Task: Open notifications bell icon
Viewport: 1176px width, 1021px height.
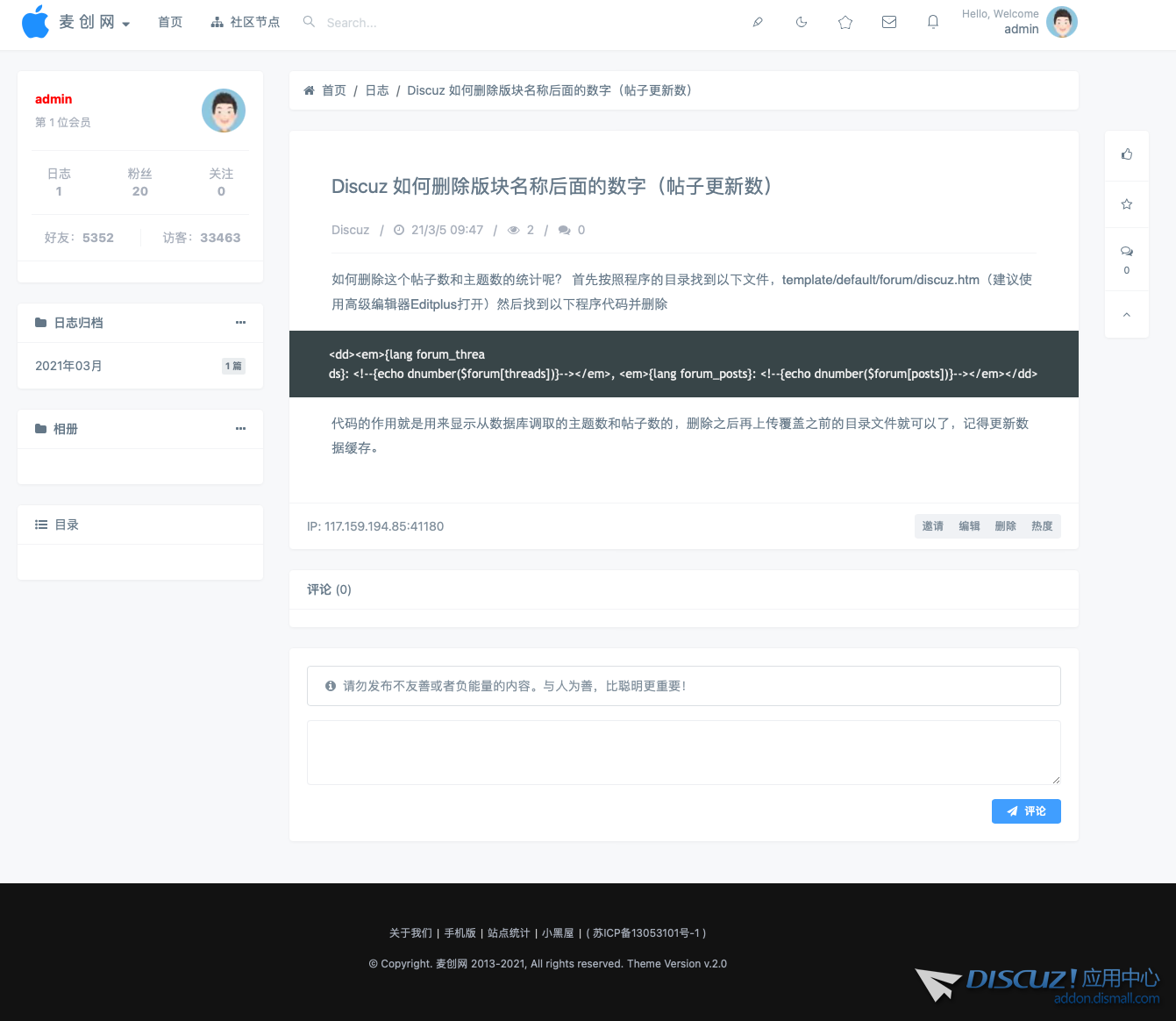Action: pyautogui.click(x=933, y=22)
